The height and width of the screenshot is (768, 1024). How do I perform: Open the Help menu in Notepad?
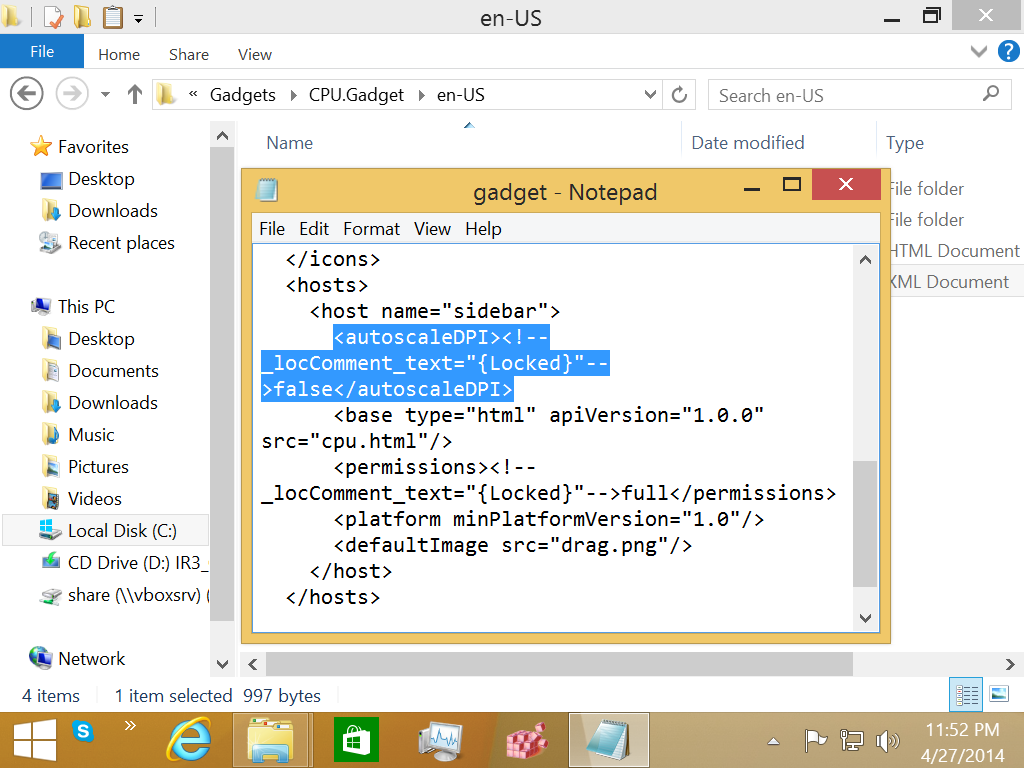(483, 229)
